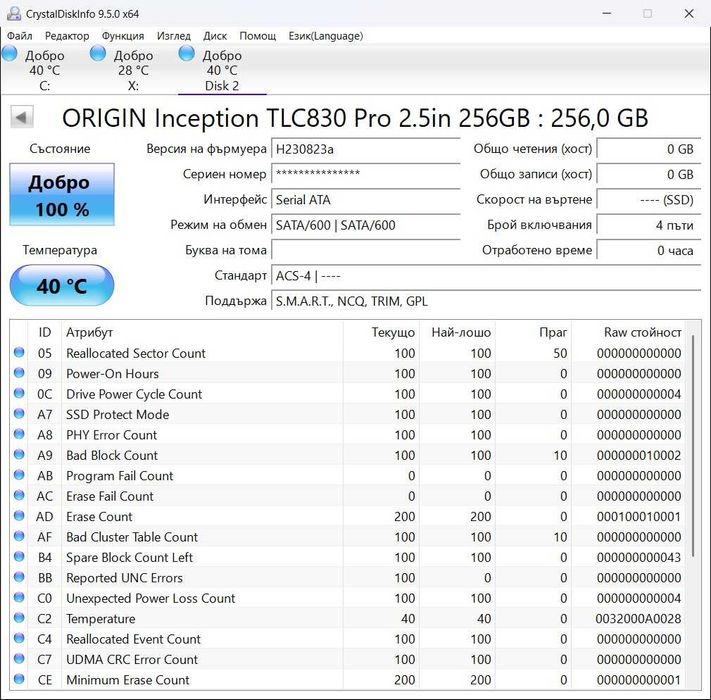Click status dot of Unexpected Power Loss Count
Screen dimensions: 711x700
point(19,597)
